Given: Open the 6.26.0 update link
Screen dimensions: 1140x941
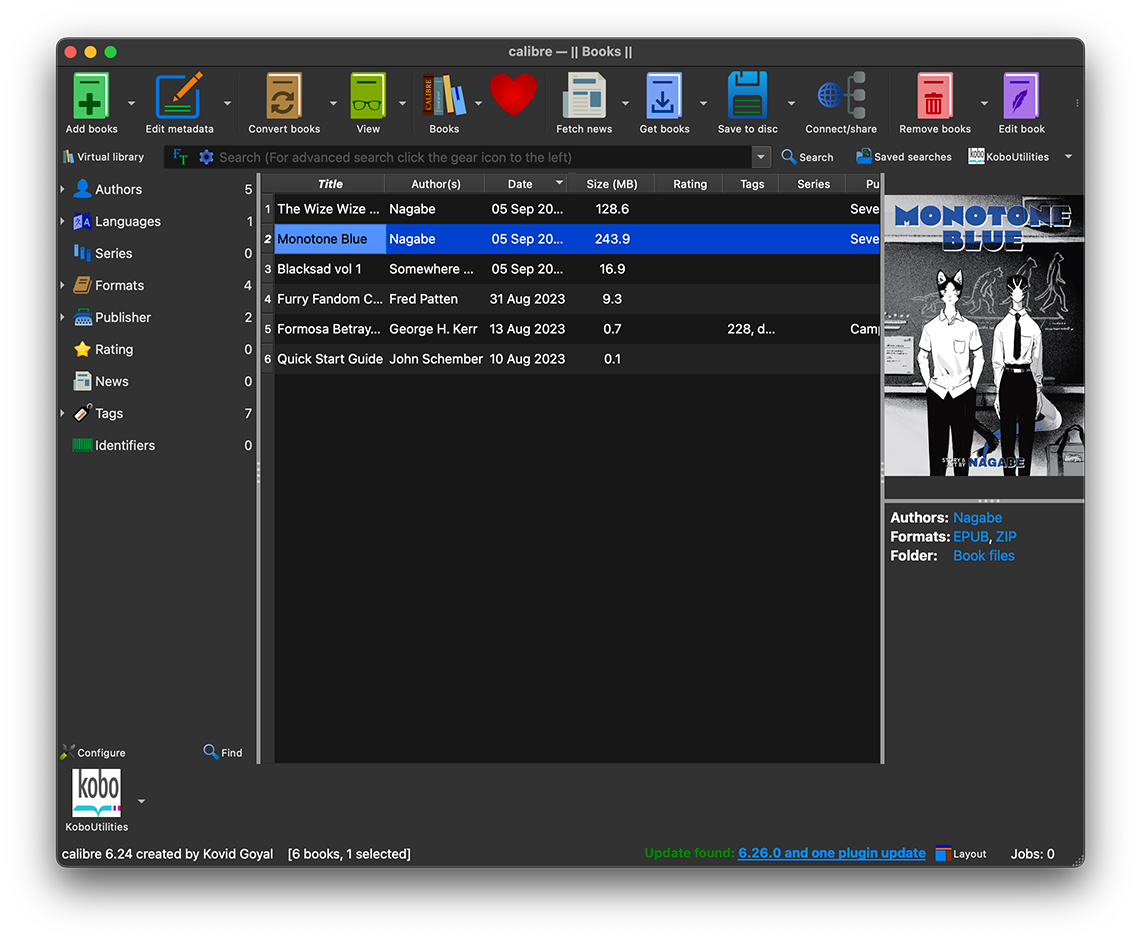Looking at the screenshot, I should click(832, 853).
